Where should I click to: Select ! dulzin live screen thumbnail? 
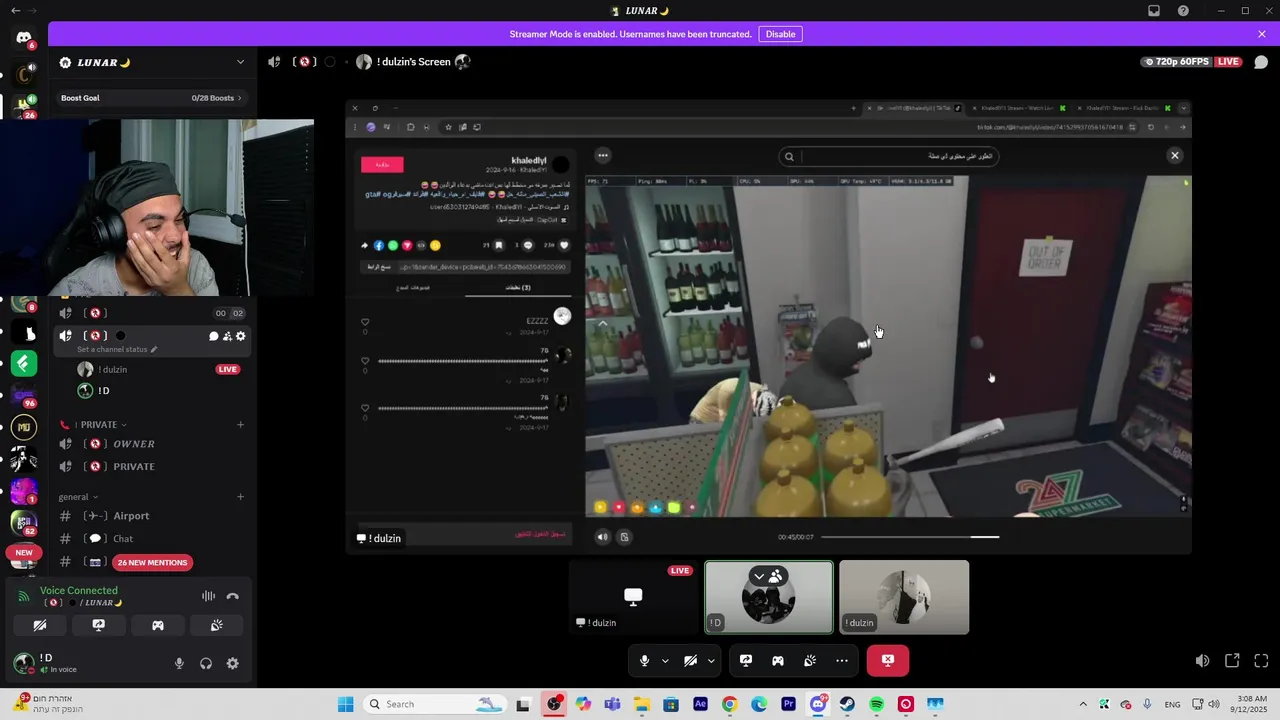633,597
